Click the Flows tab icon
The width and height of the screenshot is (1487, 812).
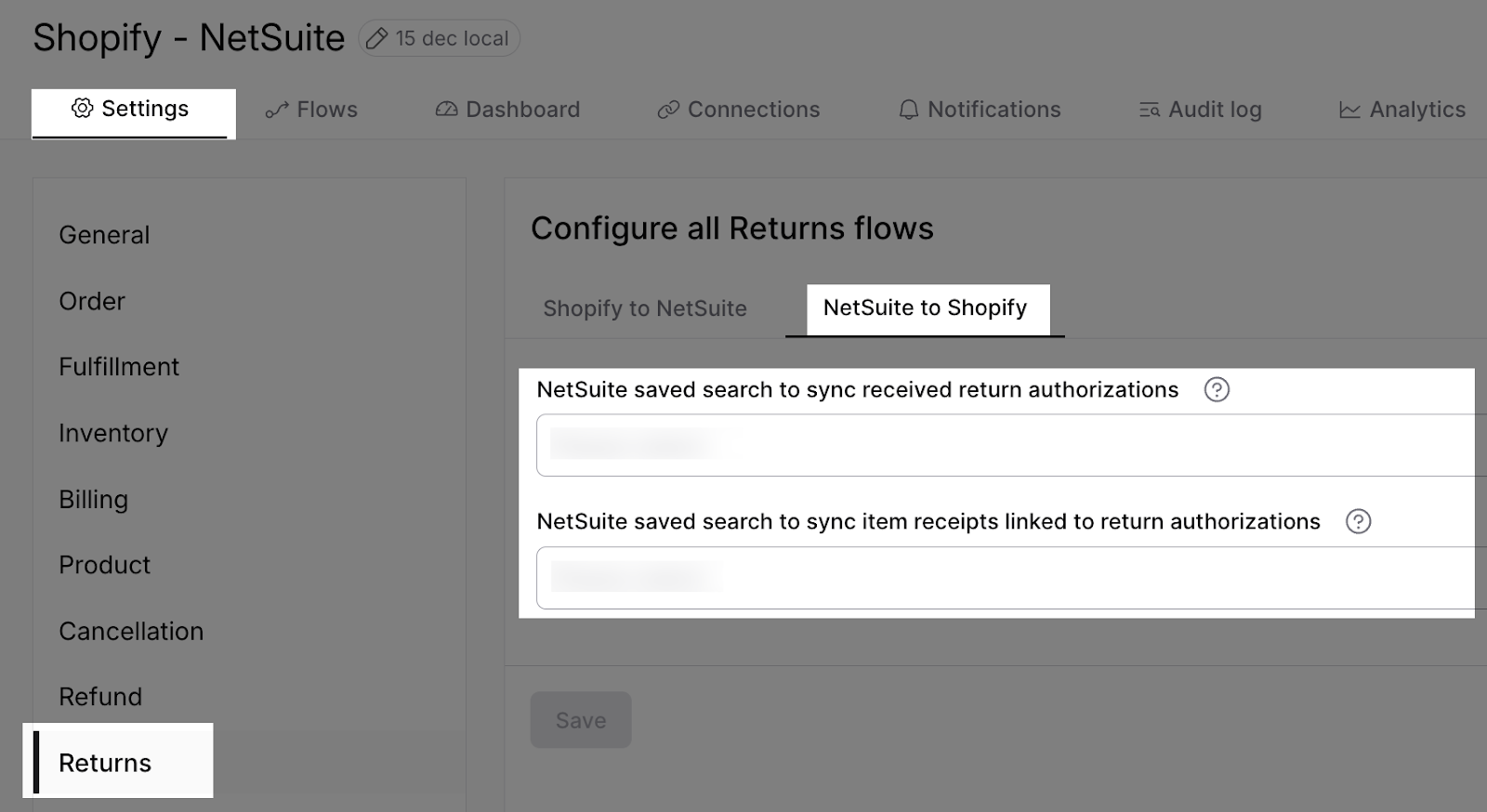click(277, 110)
